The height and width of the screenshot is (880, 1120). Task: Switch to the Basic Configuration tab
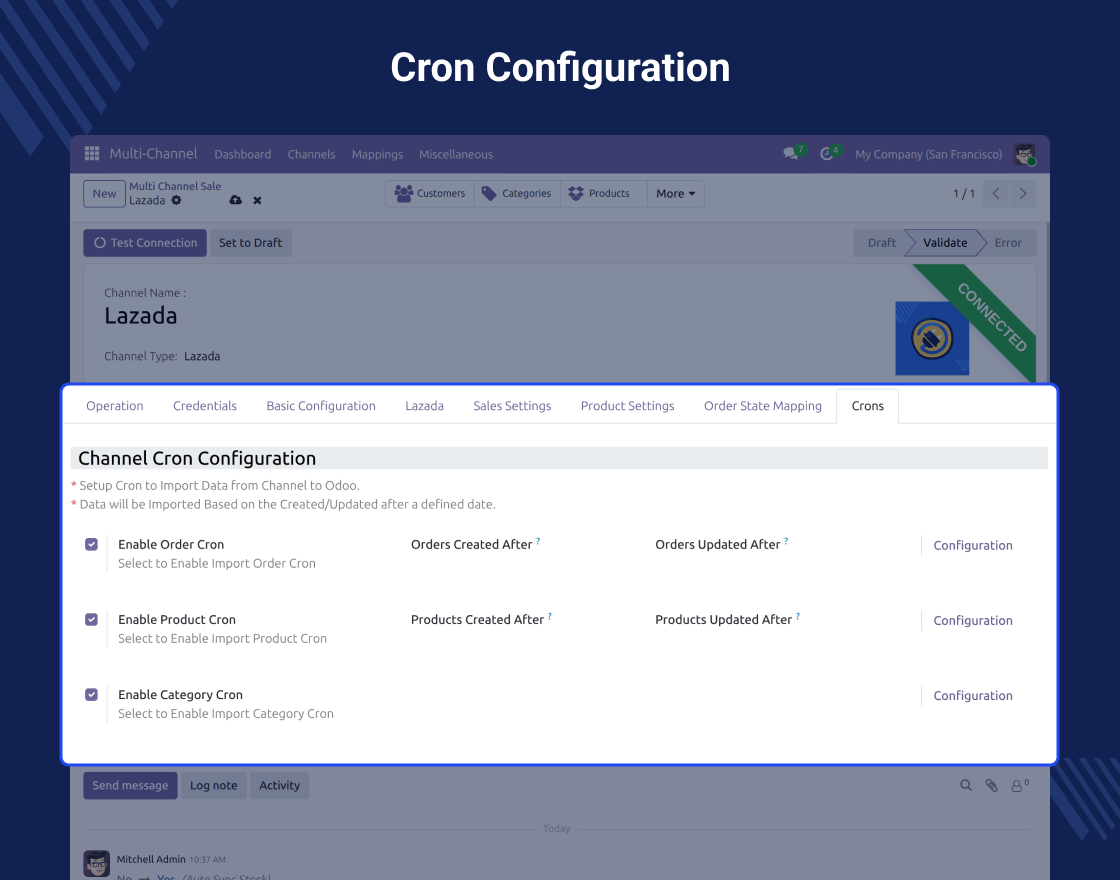pos(321,406)
